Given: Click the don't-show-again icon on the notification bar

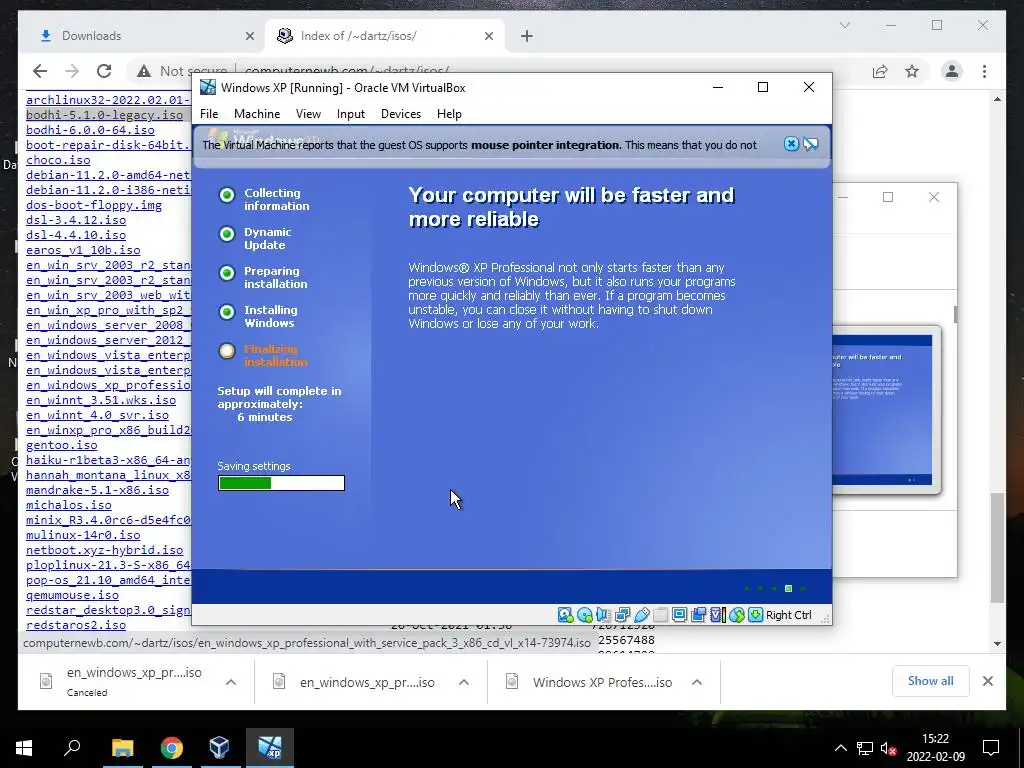Looking at the screenshot, I should coord(811,144).
